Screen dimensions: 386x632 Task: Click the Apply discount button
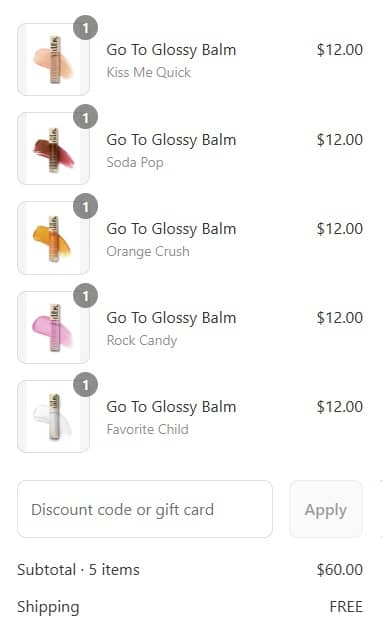[326, 509]
